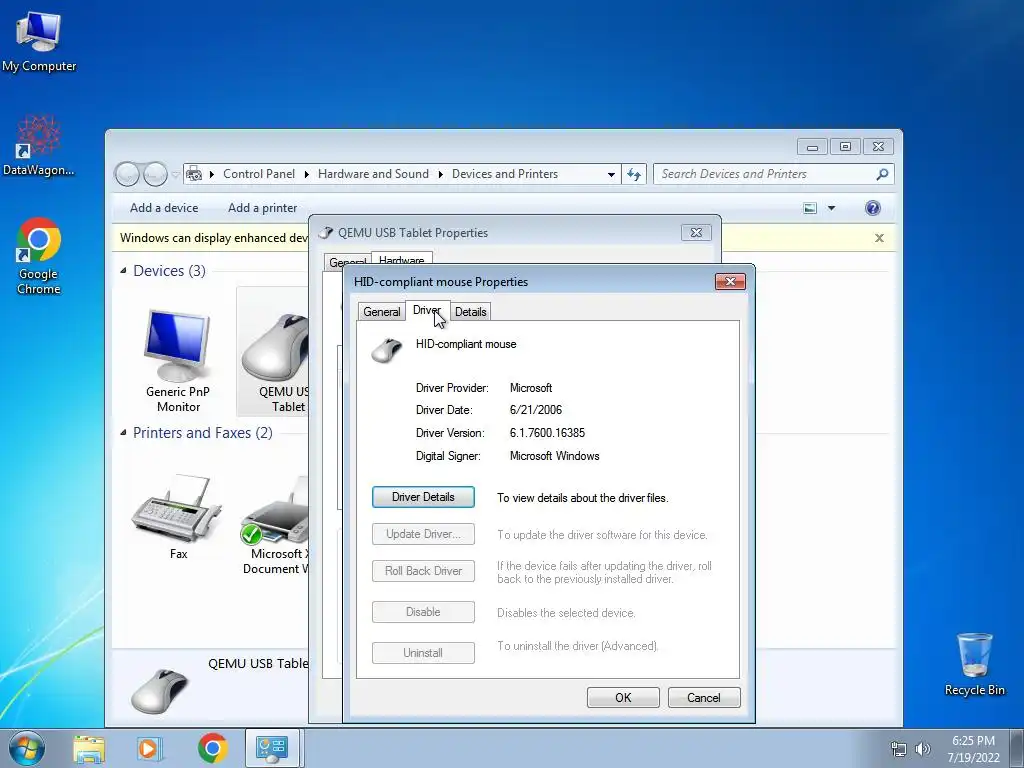The height and width of the screenshot is (768, 1024).
Task: Open Chrome from the taskbar
Action: pyautogui.click(x=212, y=748)
